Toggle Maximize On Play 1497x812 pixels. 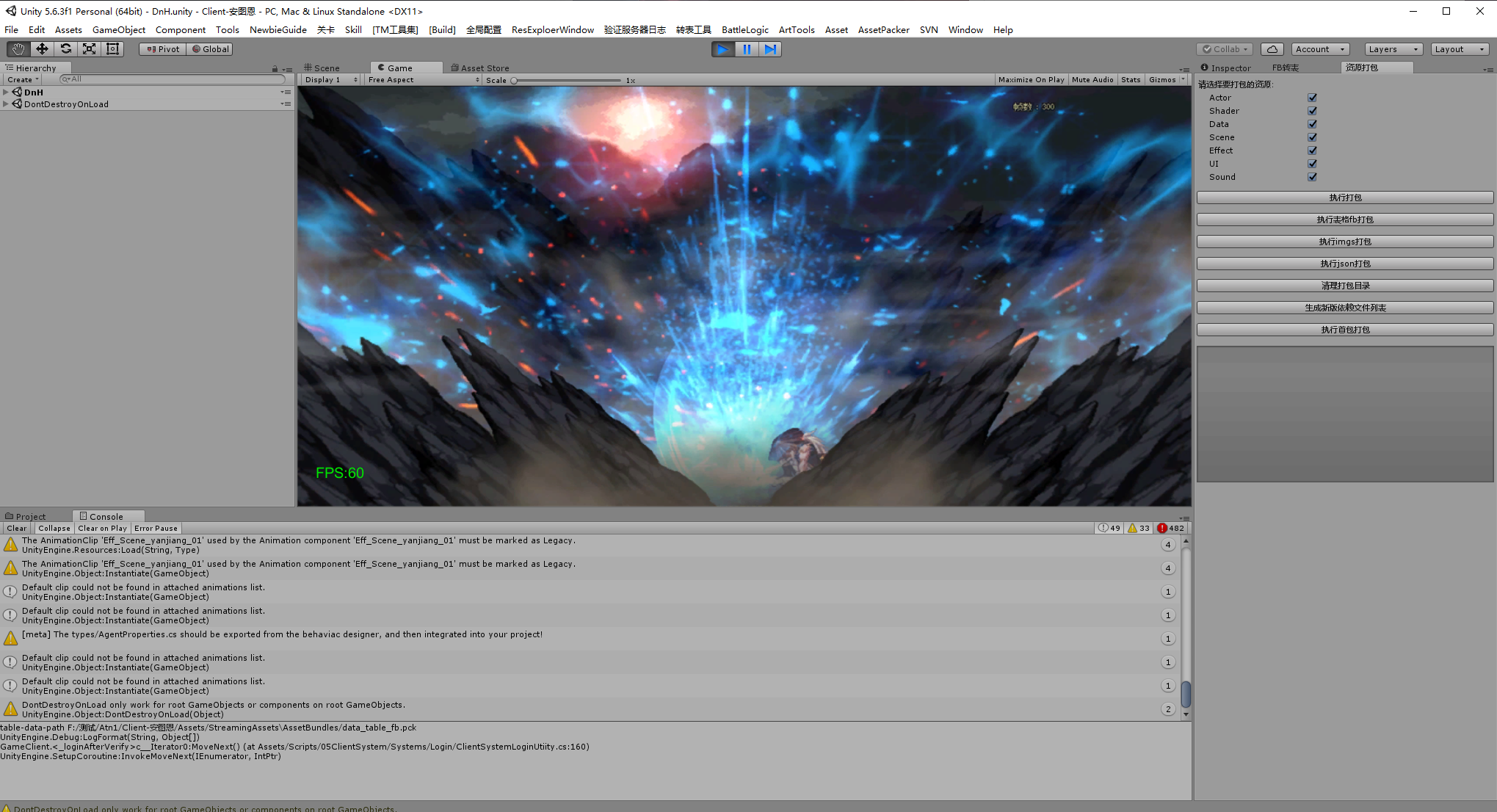(1031, 80)
